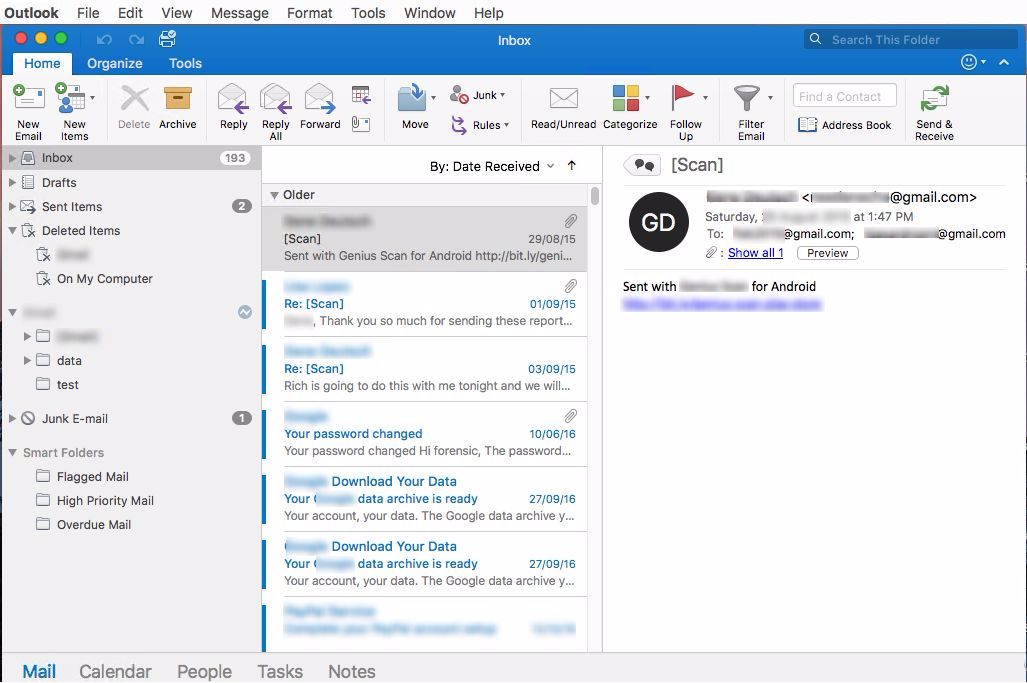The width and height of the screenshot is (1027, 683).
Task: Click the attachment Preview button
Action: [x=827, y=253]
